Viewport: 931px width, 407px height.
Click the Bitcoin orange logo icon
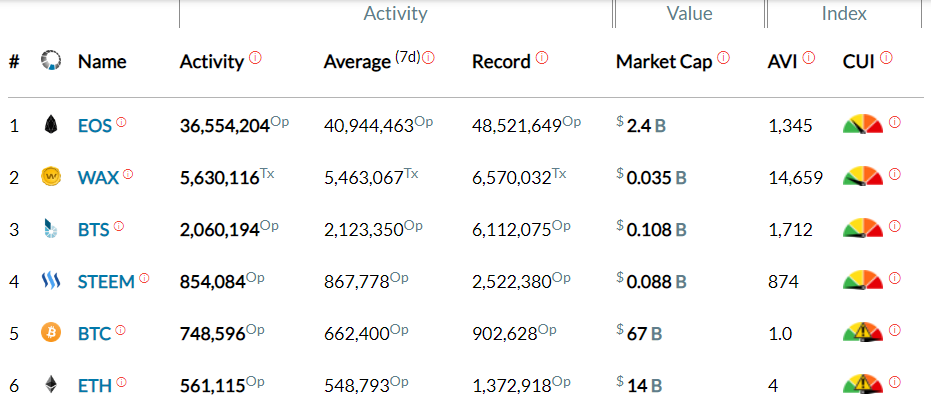51,333
